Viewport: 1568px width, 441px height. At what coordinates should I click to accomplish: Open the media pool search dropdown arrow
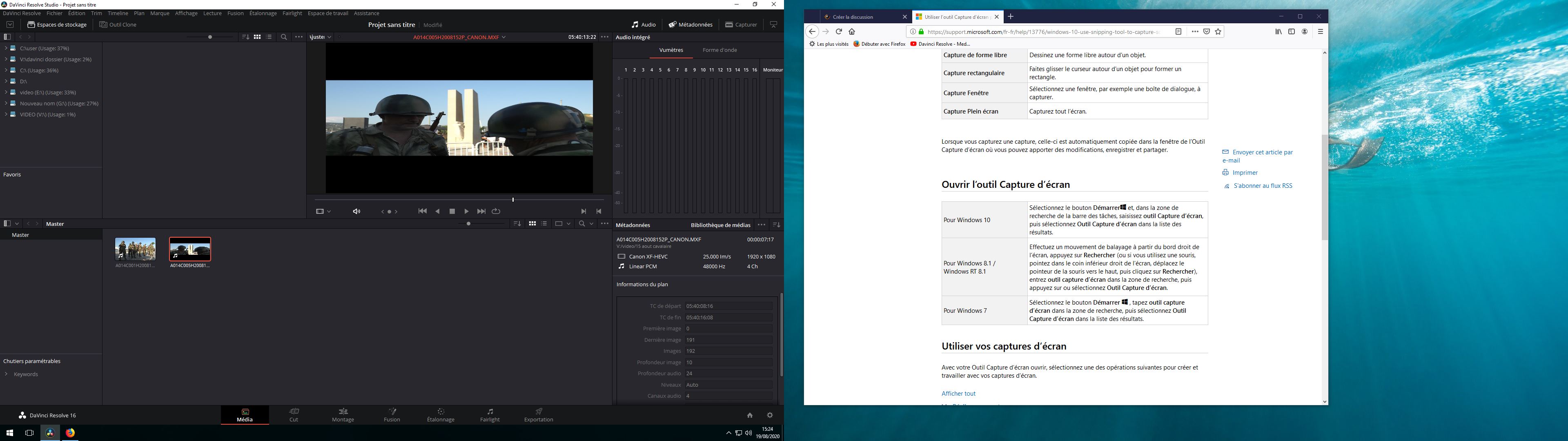591,224
